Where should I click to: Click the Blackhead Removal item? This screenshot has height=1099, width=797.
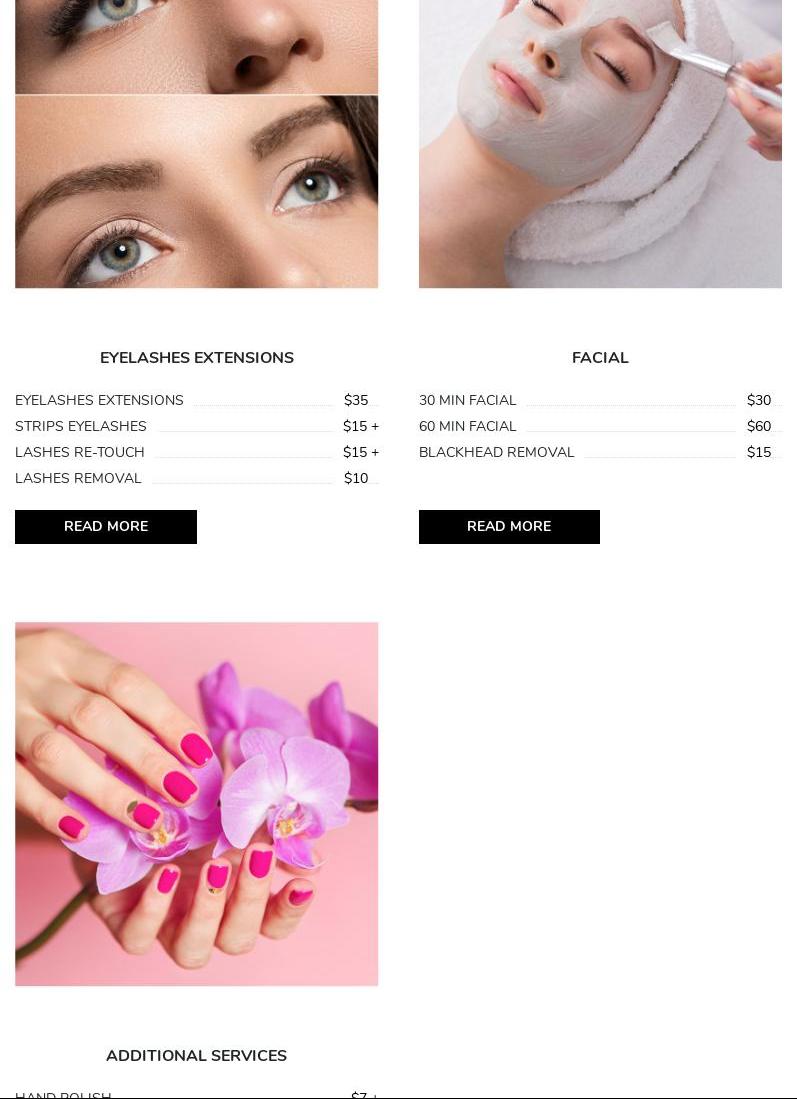pos(496,452)
